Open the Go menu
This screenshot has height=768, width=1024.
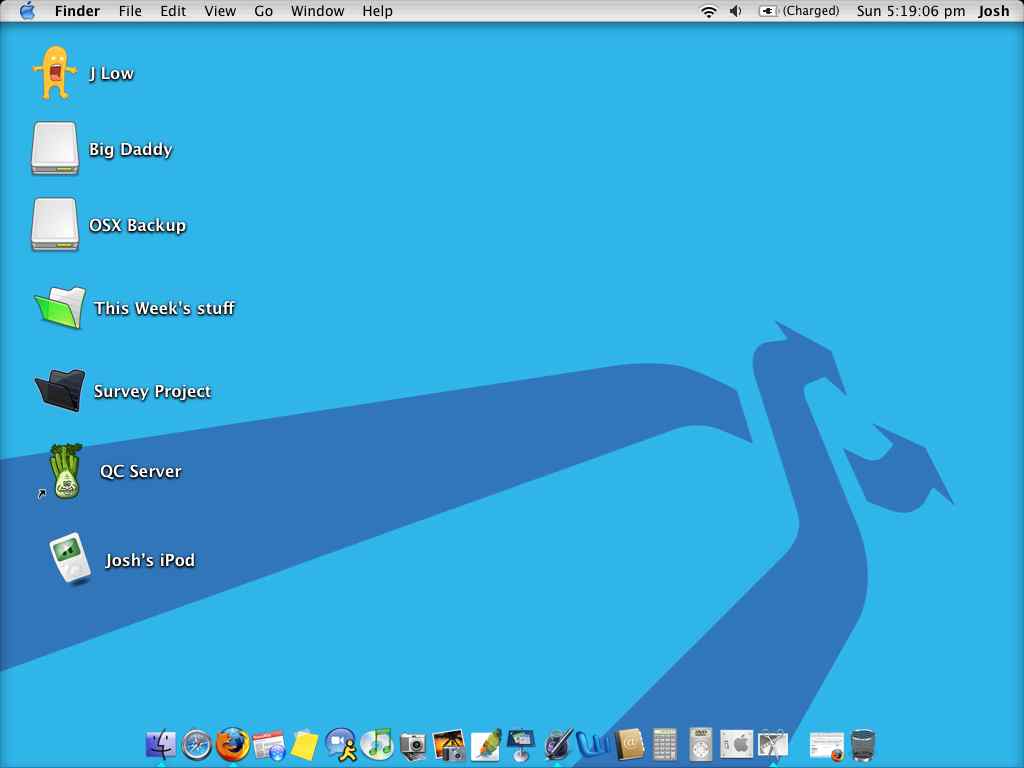tap(263, 11)
